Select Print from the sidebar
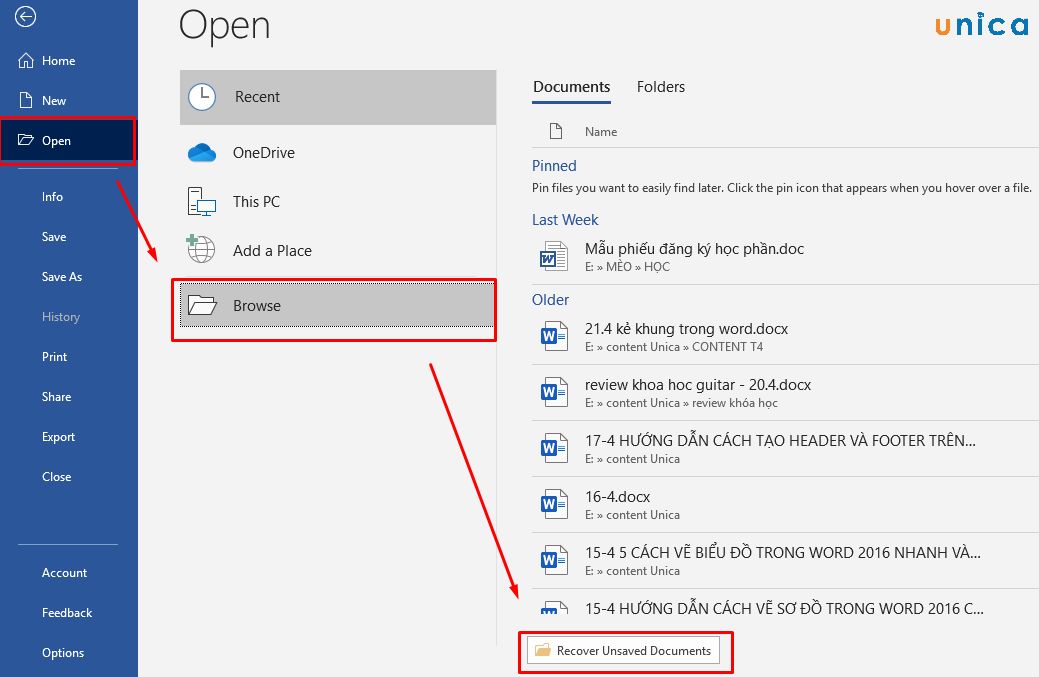The width and height of the screenshot is (1039, 677). [x=56, y=356]
